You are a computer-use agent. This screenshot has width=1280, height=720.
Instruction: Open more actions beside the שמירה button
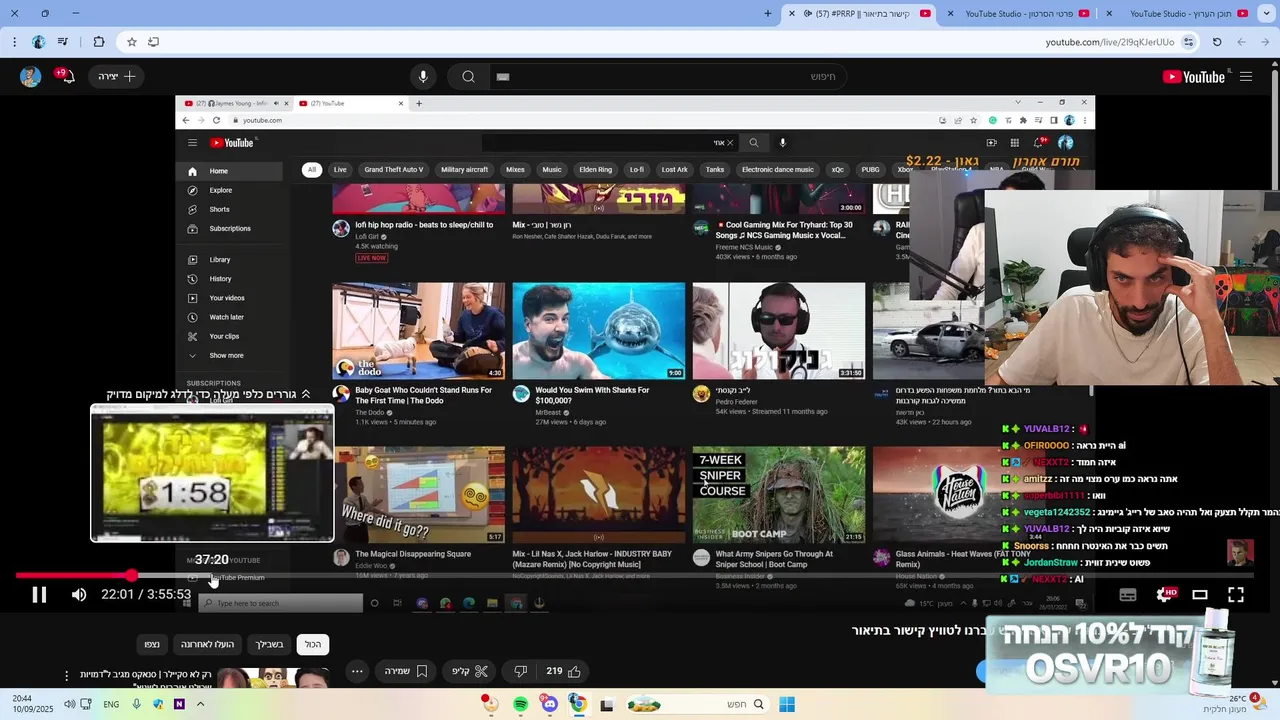pos(357,672)
